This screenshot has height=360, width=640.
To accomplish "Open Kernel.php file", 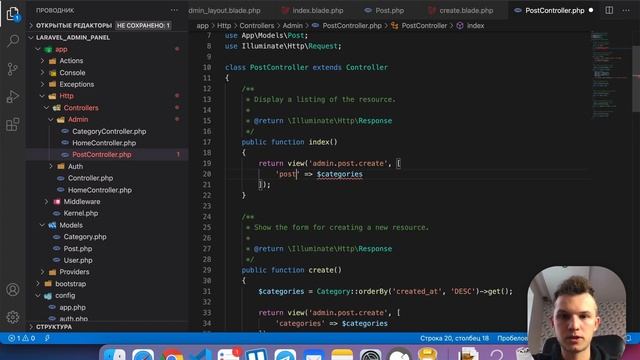I will [80, 213].
